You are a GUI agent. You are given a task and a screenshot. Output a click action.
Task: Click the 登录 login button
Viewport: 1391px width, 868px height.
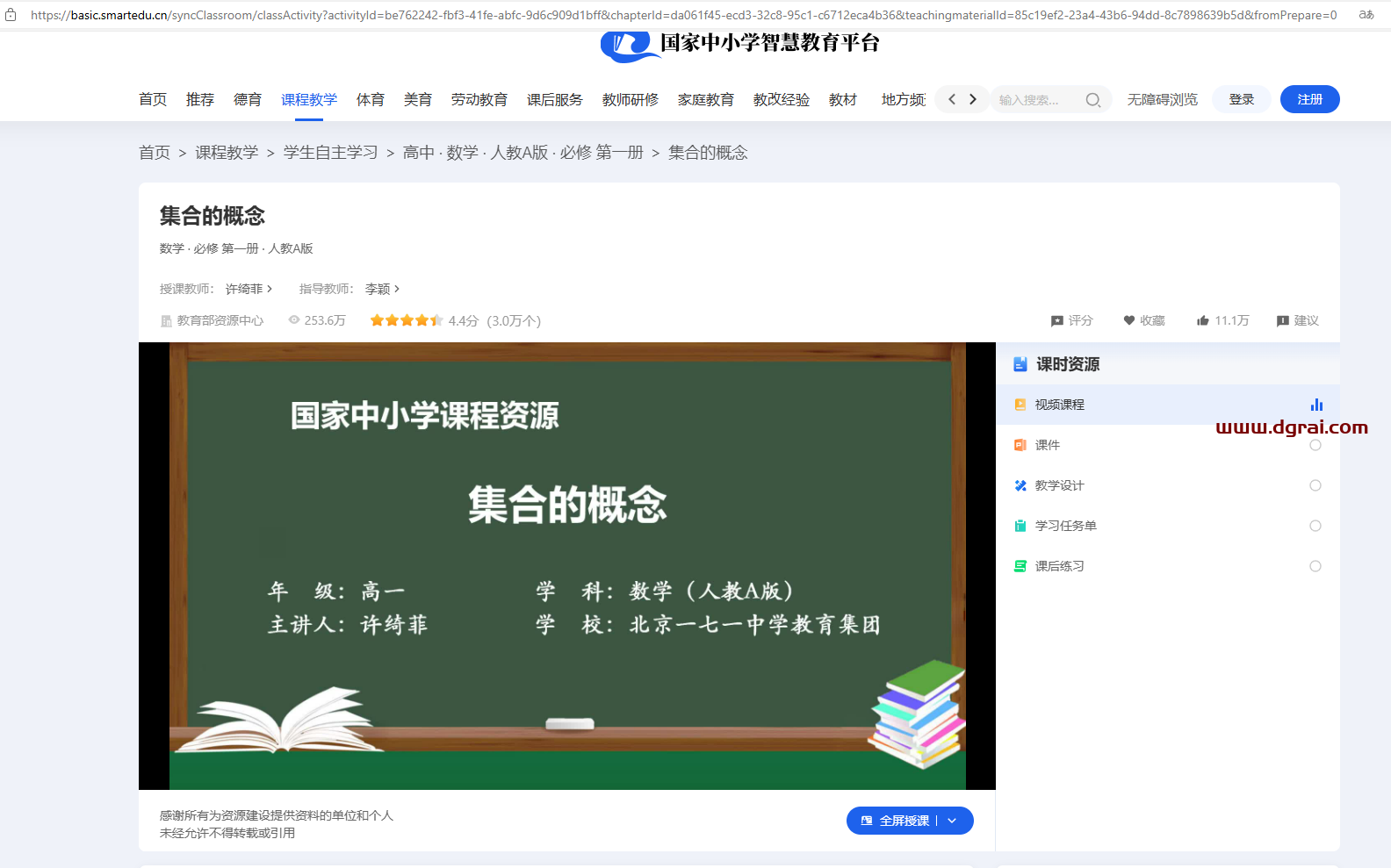tap(1242, 99)
